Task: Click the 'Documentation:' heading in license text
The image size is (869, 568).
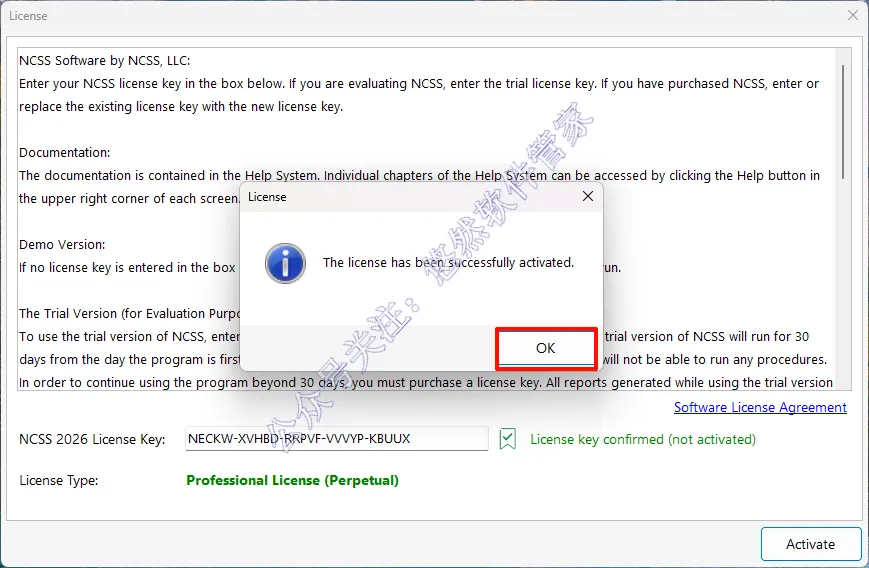Action: (65, 152)
